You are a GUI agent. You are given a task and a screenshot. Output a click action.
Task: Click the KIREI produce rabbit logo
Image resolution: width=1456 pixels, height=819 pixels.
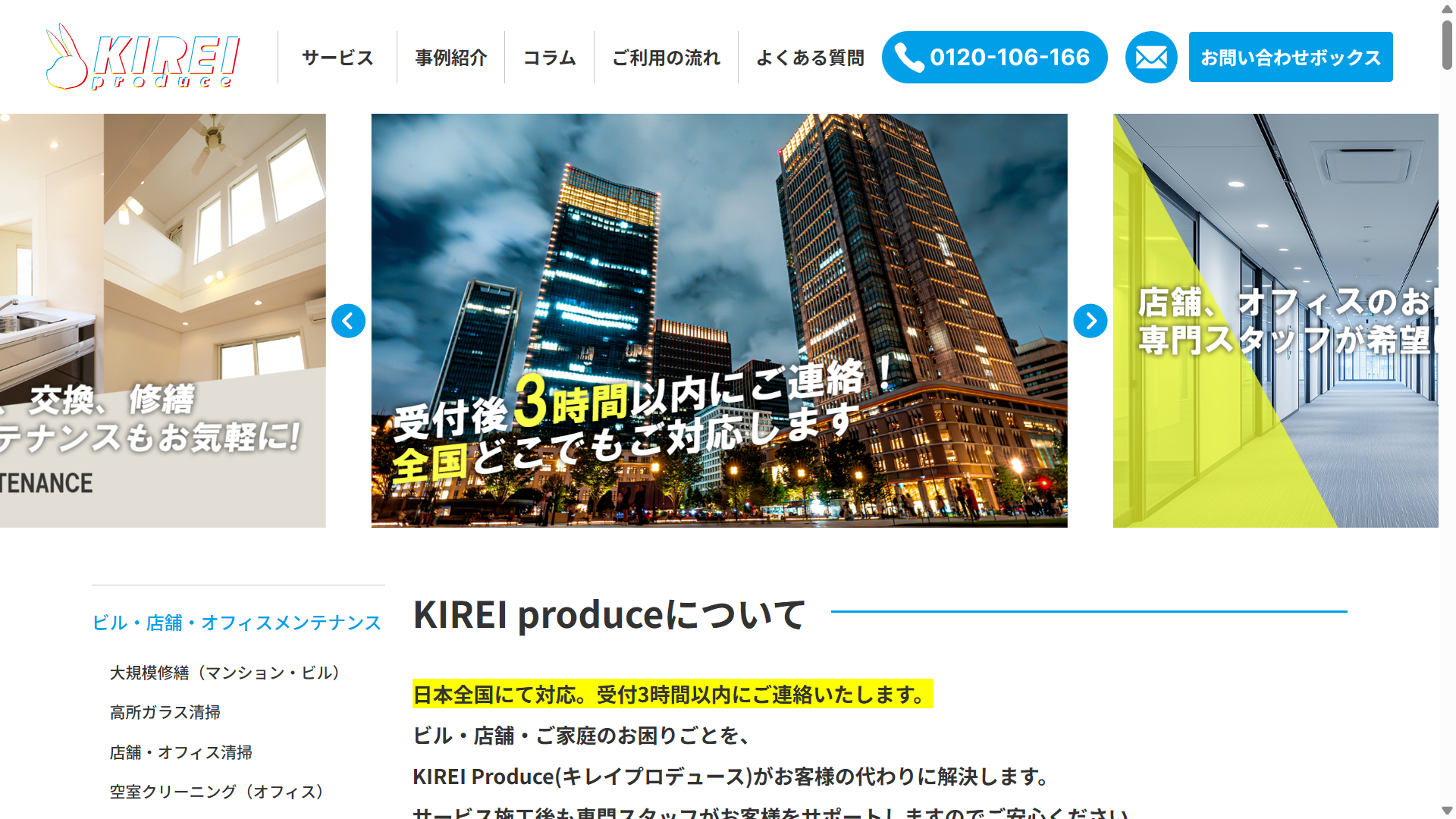(x=143, y=57)
